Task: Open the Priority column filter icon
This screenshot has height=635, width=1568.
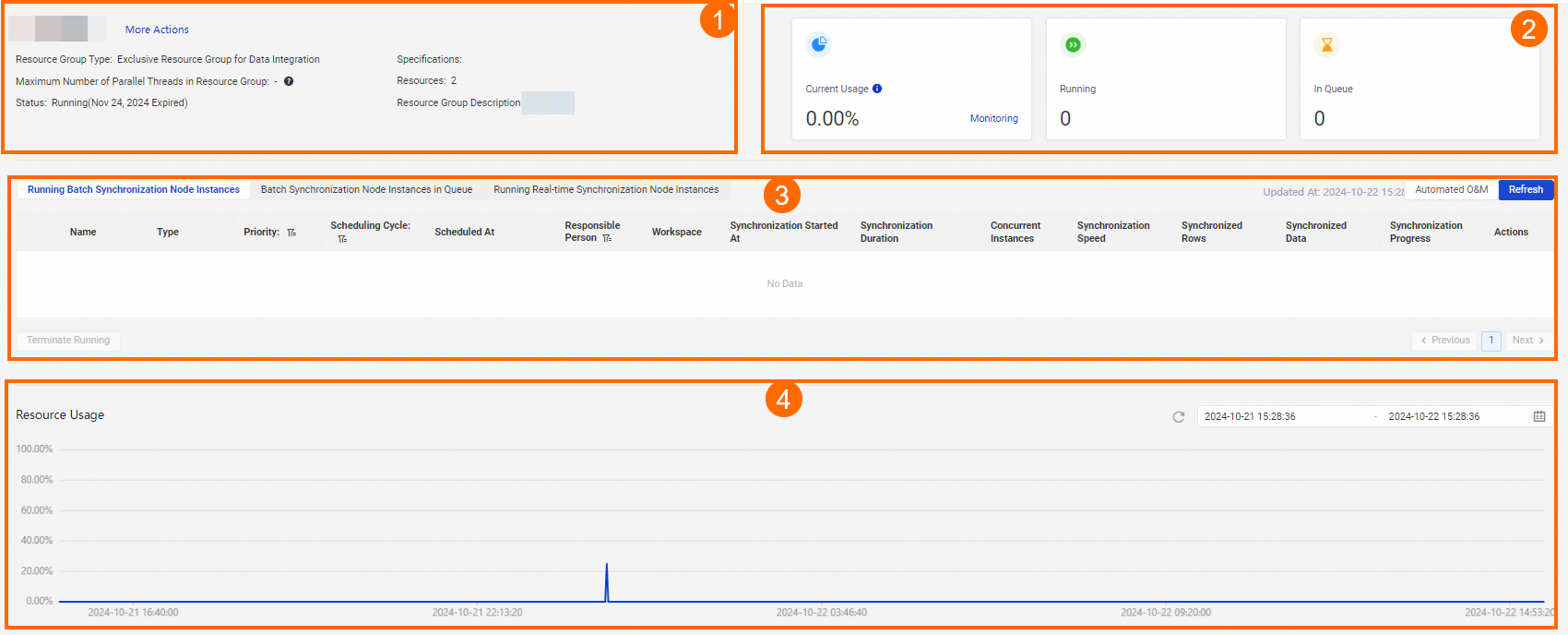Action: (x=291, y=233)
